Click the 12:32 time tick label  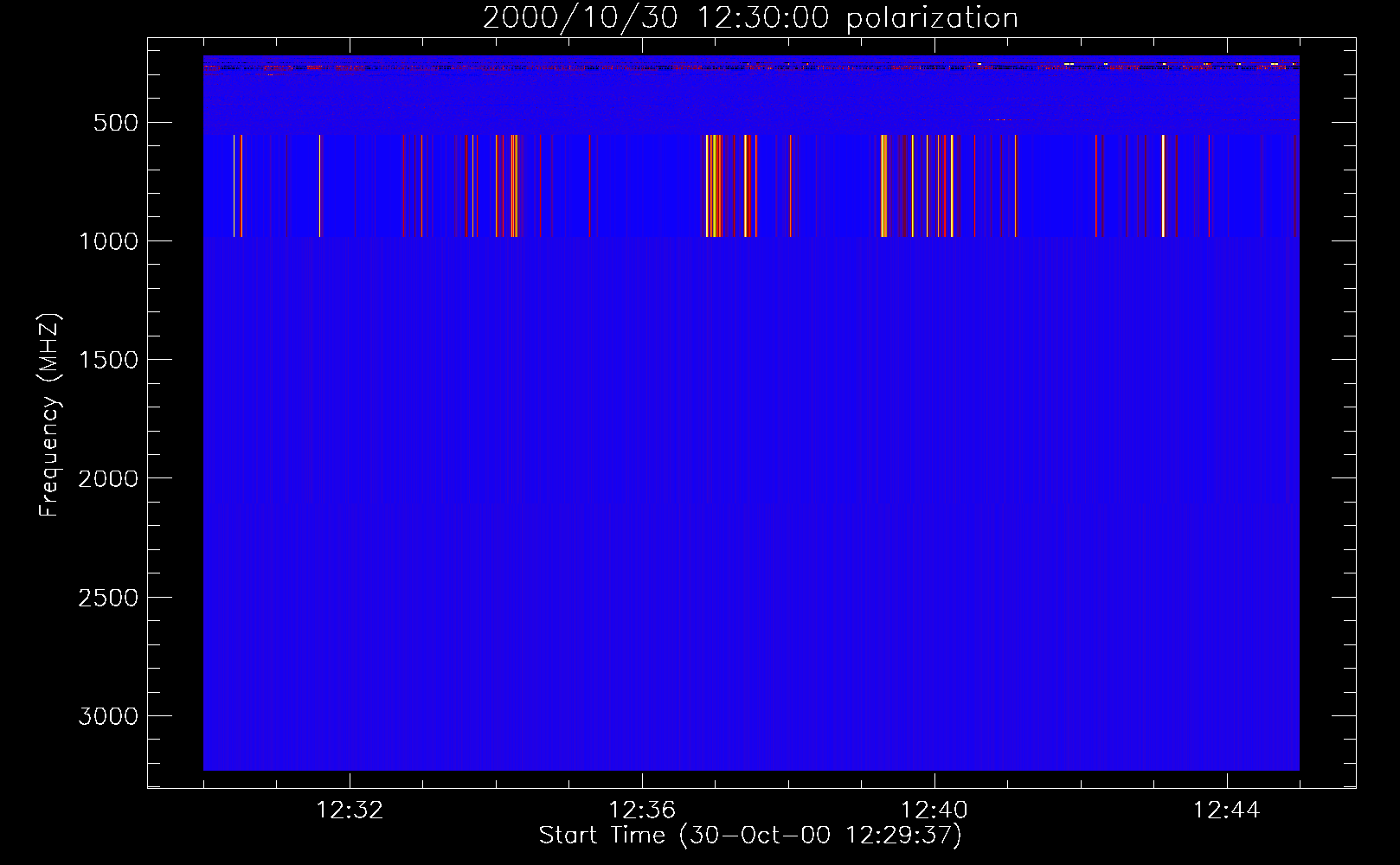tap(350, 811)
